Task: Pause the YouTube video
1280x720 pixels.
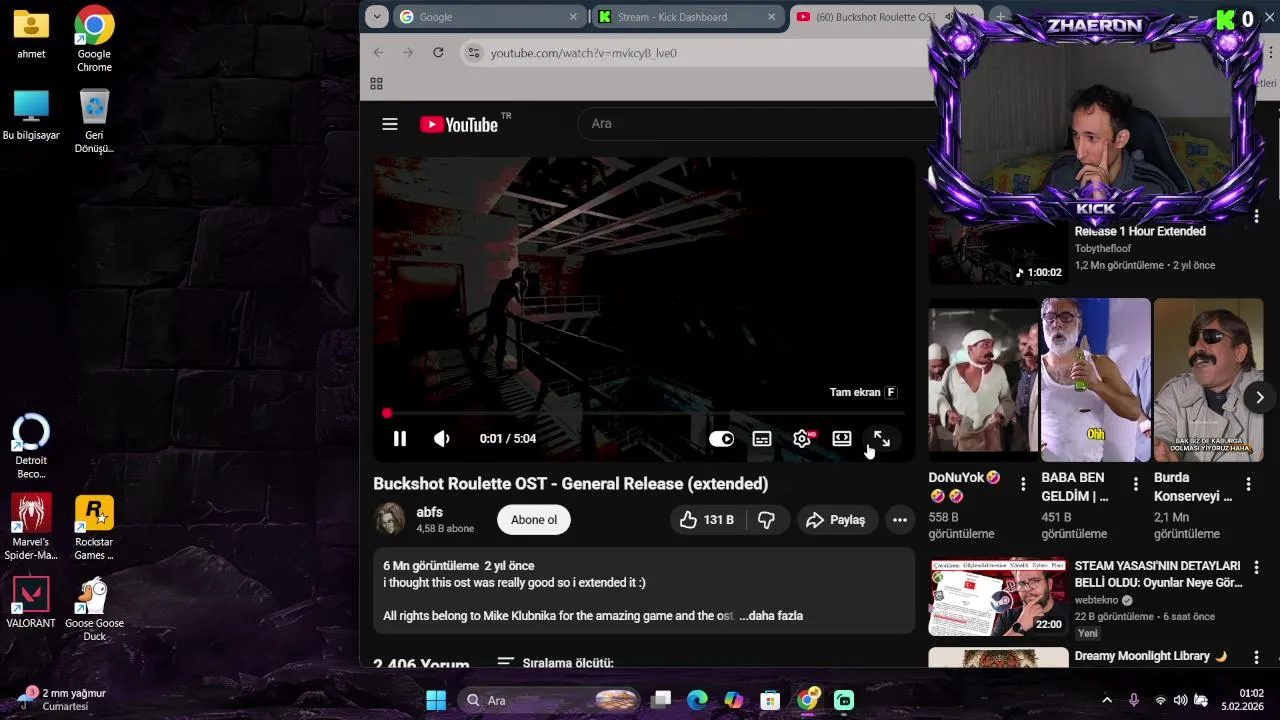Action: 399,439
